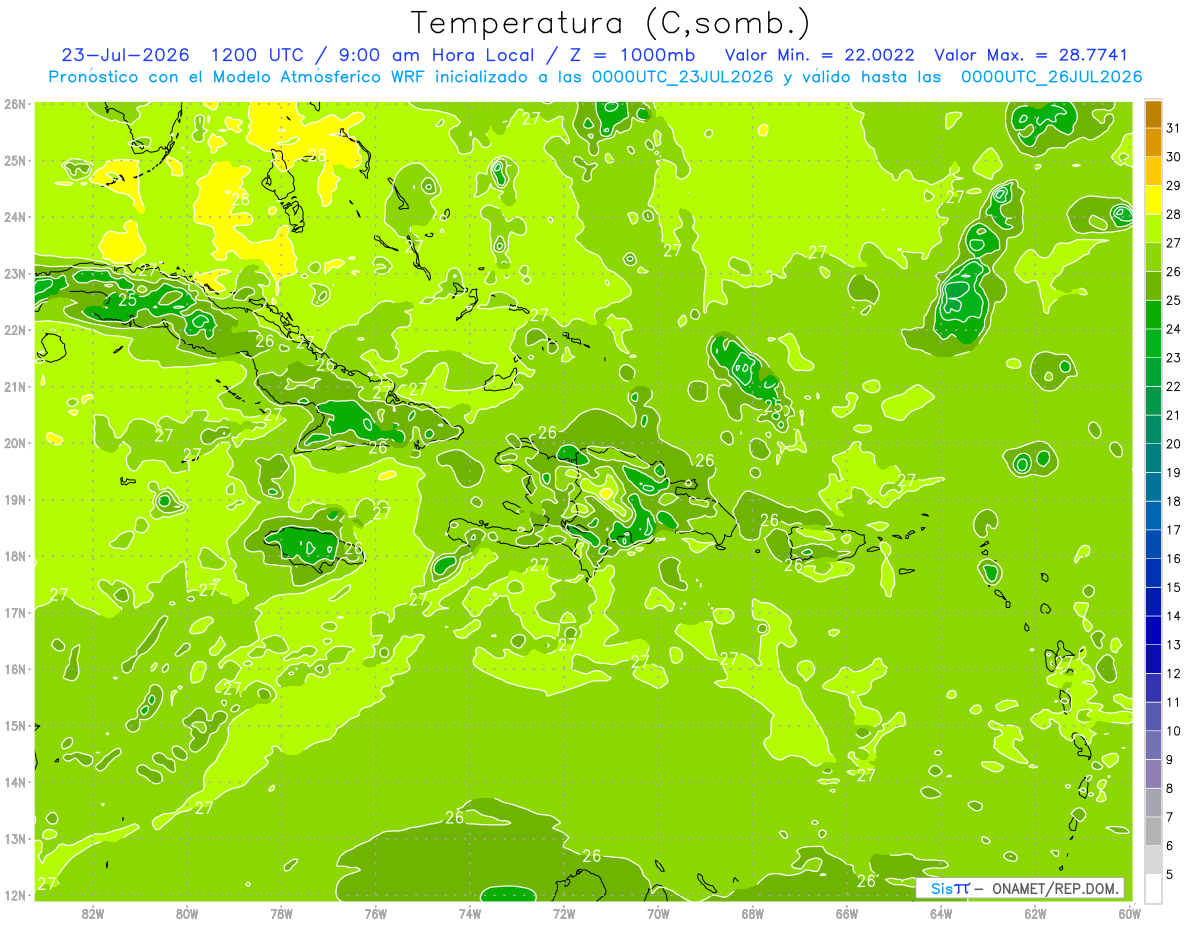Click '0000UTC_26JUL2026' valid-until time text
1200x927 pixels.
1051,77
